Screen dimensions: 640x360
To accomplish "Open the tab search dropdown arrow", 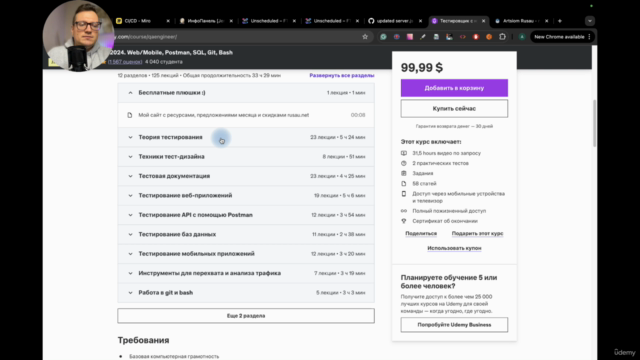I will tap(590, 21).
